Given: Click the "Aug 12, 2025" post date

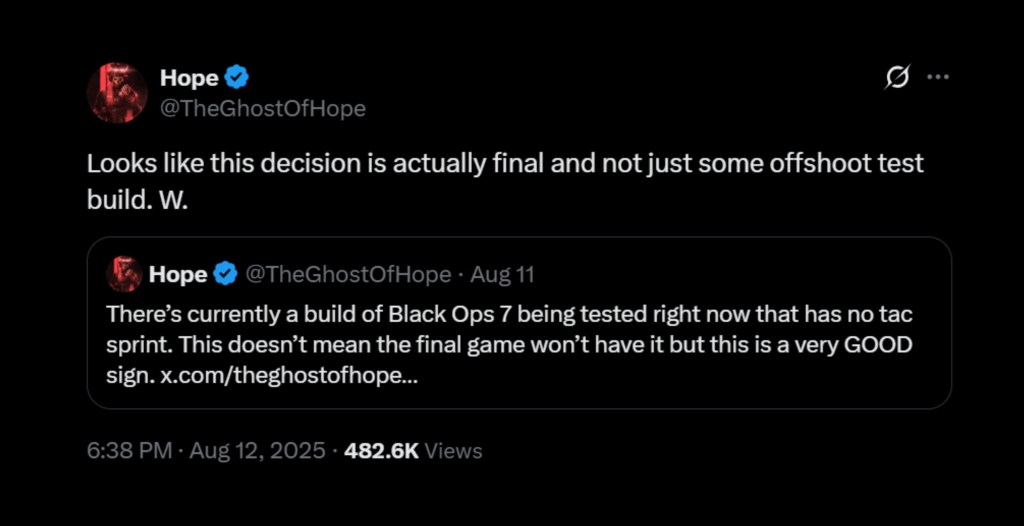Looking at the screenshot, I should 256,451.
